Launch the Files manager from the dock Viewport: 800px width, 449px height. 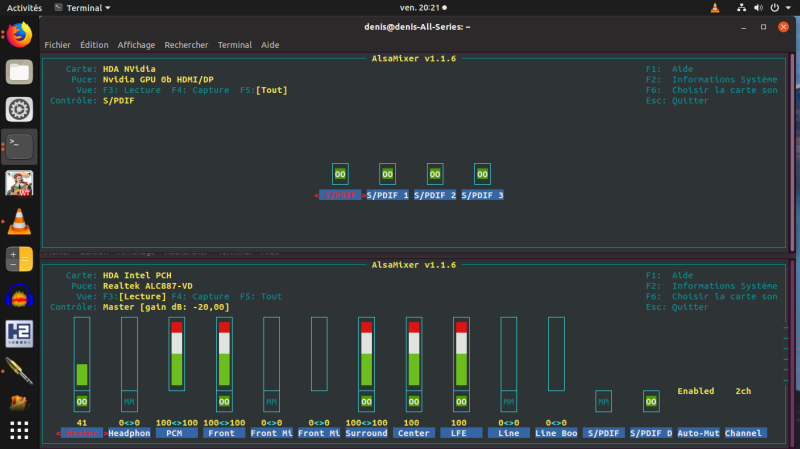[x=20, y=72]
